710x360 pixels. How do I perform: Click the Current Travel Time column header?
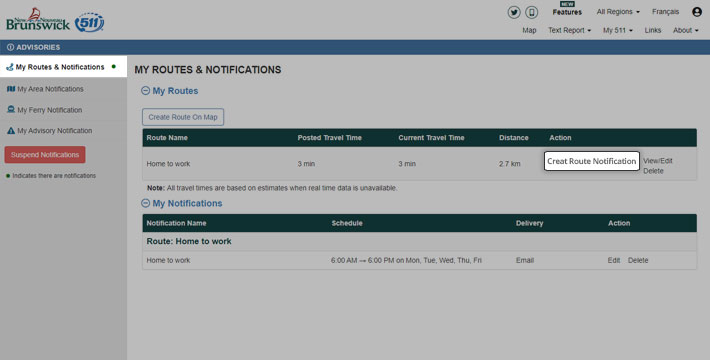click(432, 138)
